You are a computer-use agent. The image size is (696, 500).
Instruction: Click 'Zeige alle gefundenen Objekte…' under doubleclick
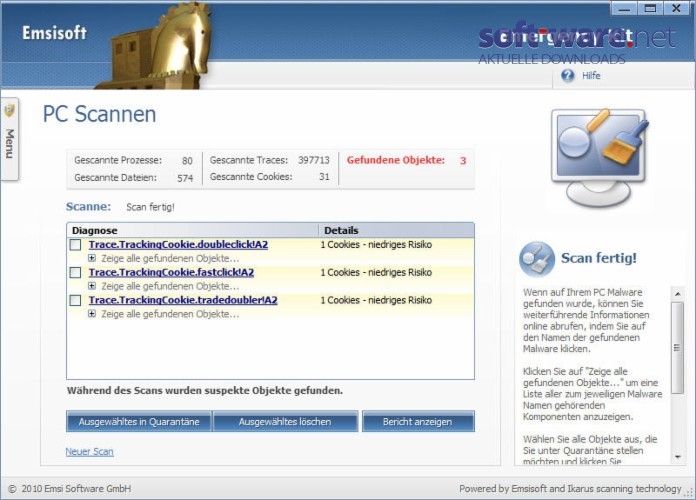(170, 258)
